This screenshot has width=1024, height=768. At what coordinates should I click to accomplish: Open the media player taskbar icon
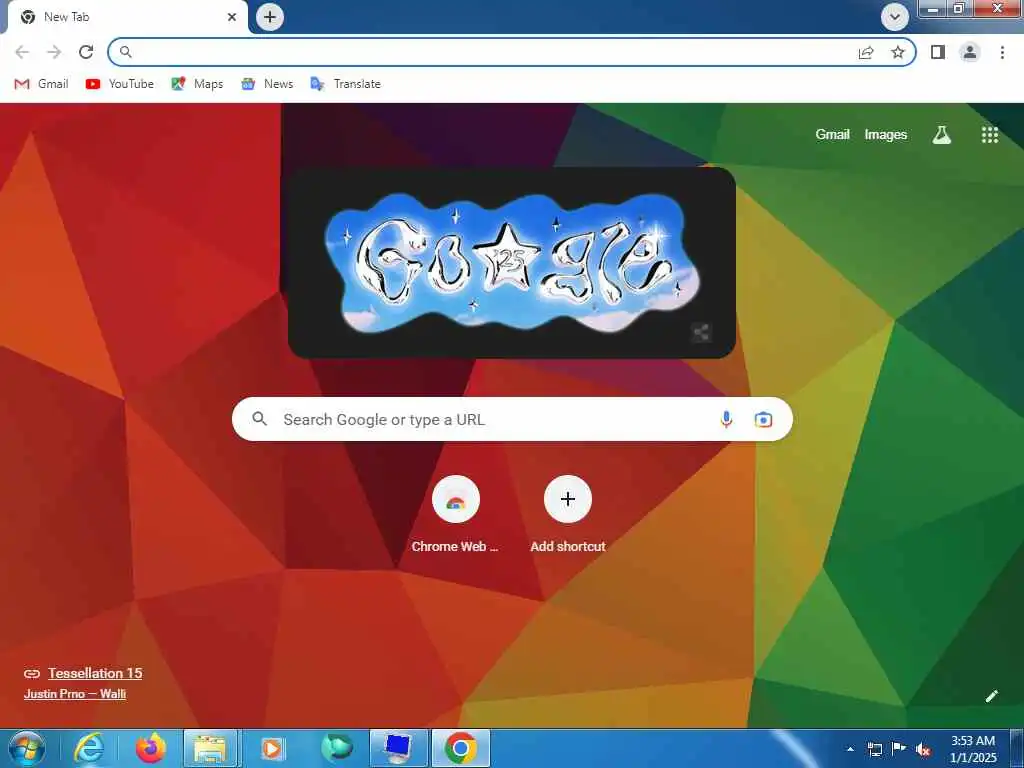(x=271, y=748)
